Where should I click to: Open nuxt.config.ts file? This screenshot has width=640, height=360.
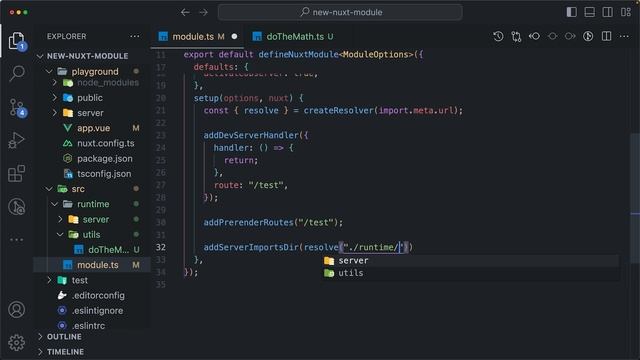coord(92,143)
